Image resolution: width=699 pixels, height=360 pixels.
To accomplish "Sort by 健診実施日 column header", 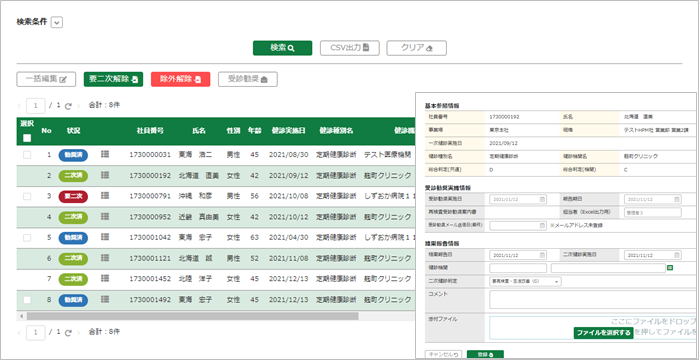I will click(x=288, y=131).
